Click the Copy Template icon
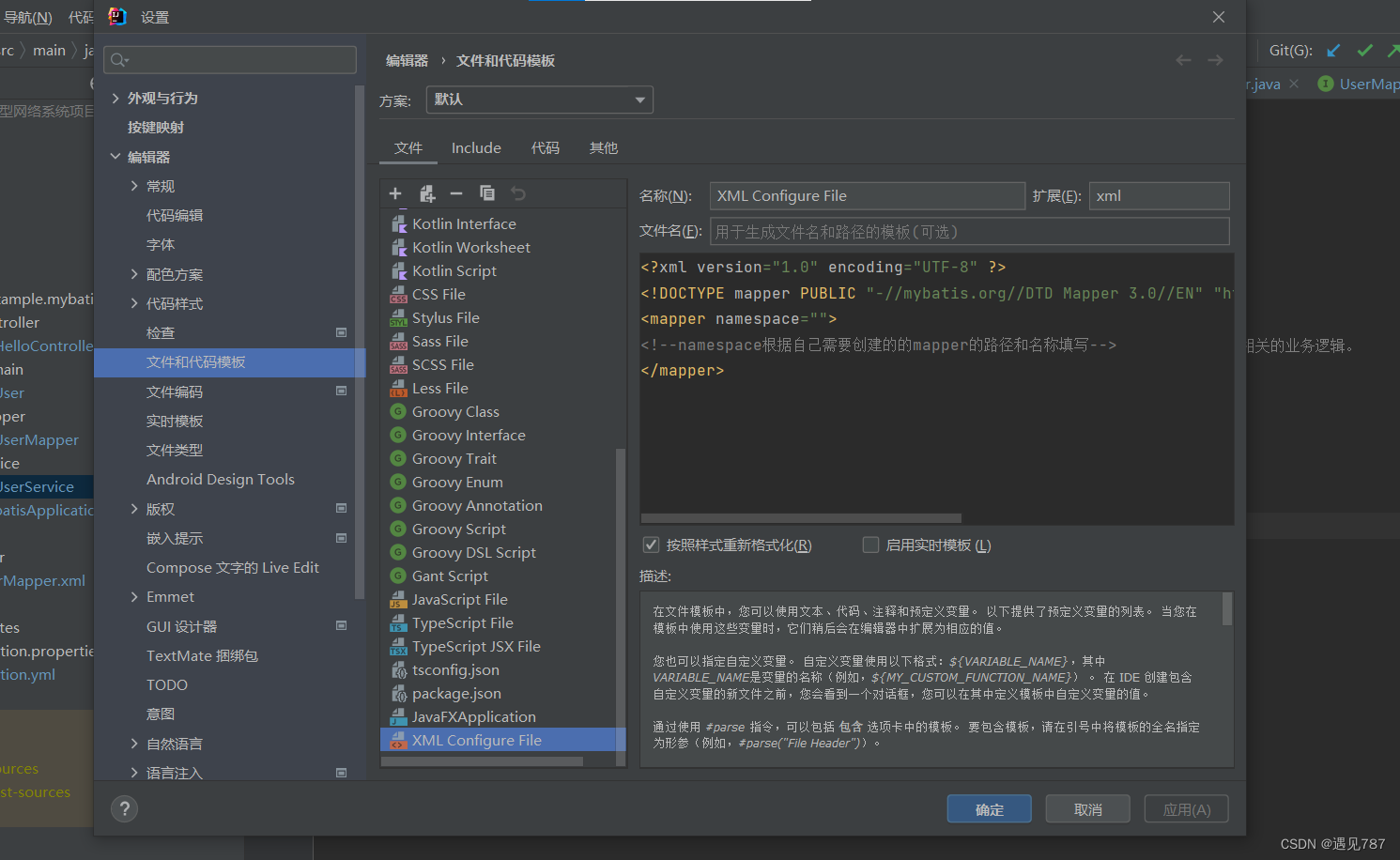 click(487, 193)
